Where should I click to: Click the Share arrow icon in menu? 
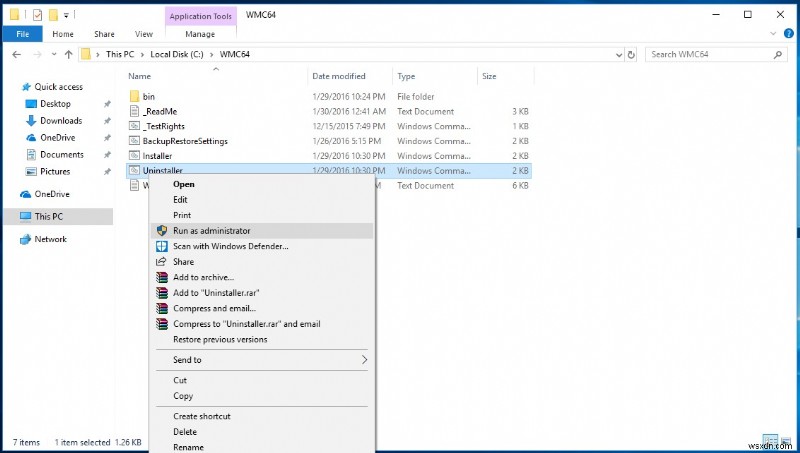click(162, 262)
